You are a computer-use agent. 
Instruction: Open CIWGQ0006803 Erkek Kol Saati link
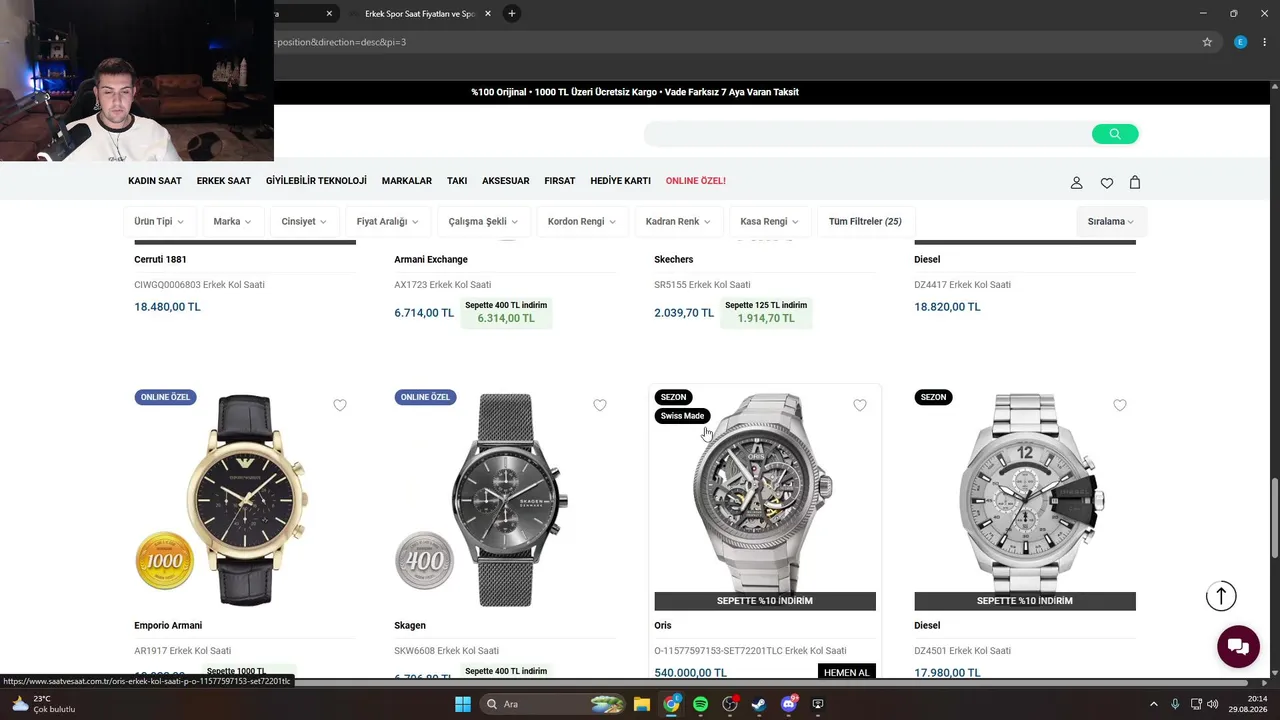pos(200,285)
